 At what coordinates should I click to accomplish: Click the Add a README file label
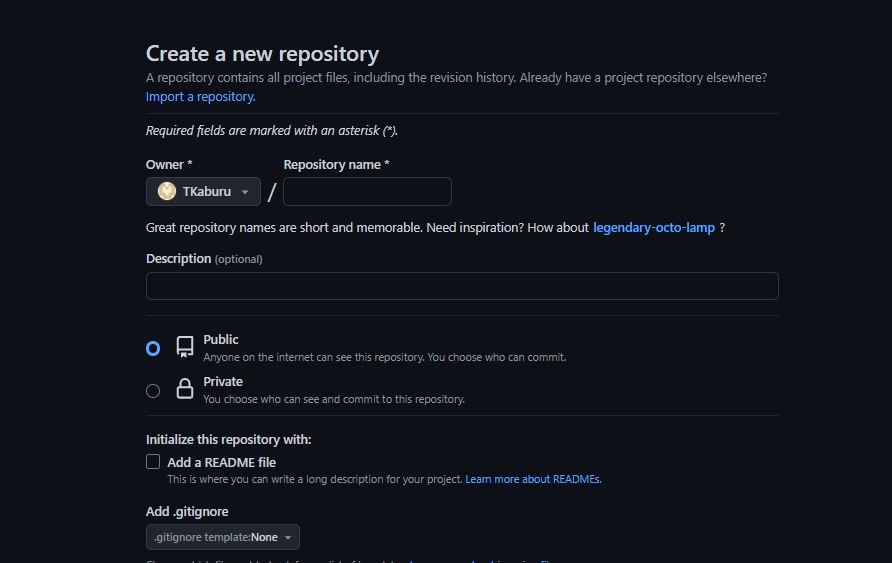tap(221, 462)
